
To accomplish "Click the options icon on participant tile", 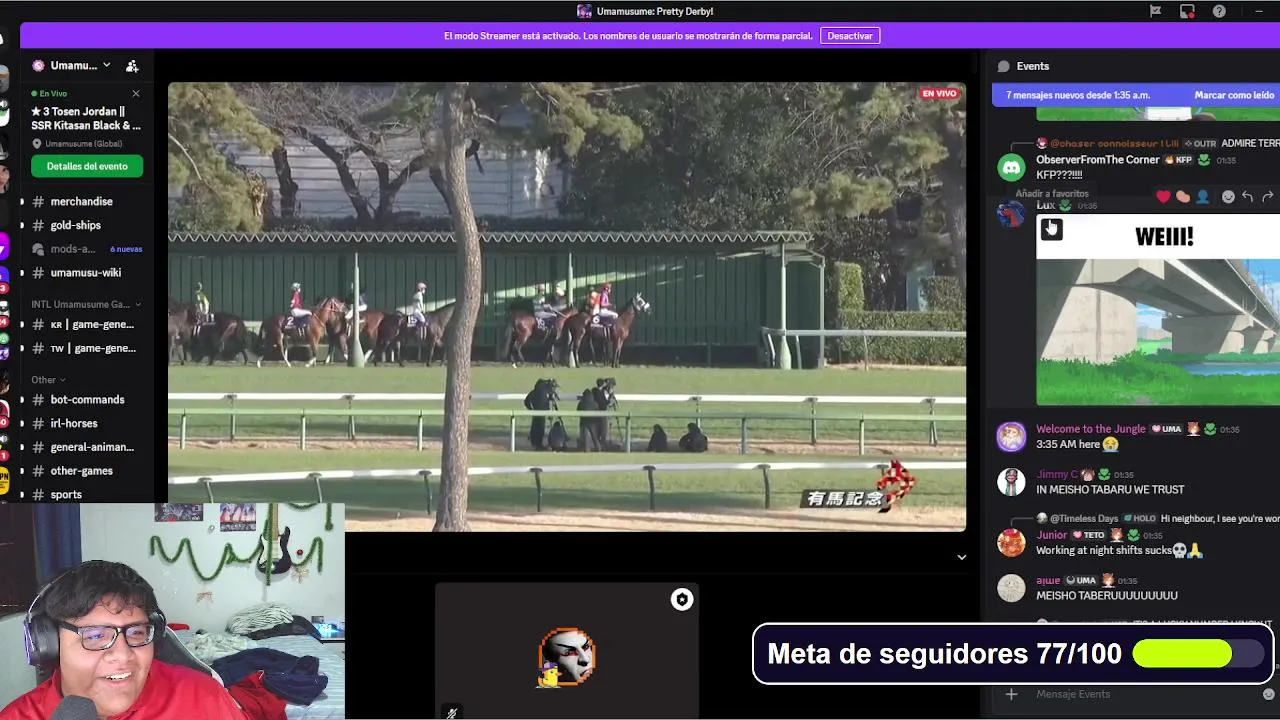I will [682, 599].
